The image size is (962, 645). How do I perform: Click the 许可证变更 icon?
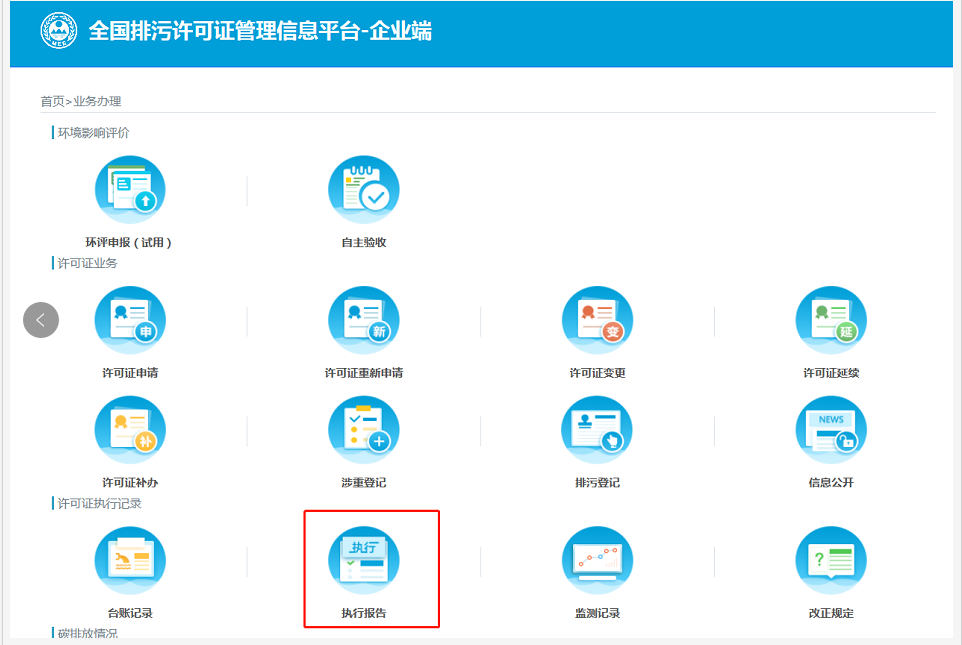597,321
